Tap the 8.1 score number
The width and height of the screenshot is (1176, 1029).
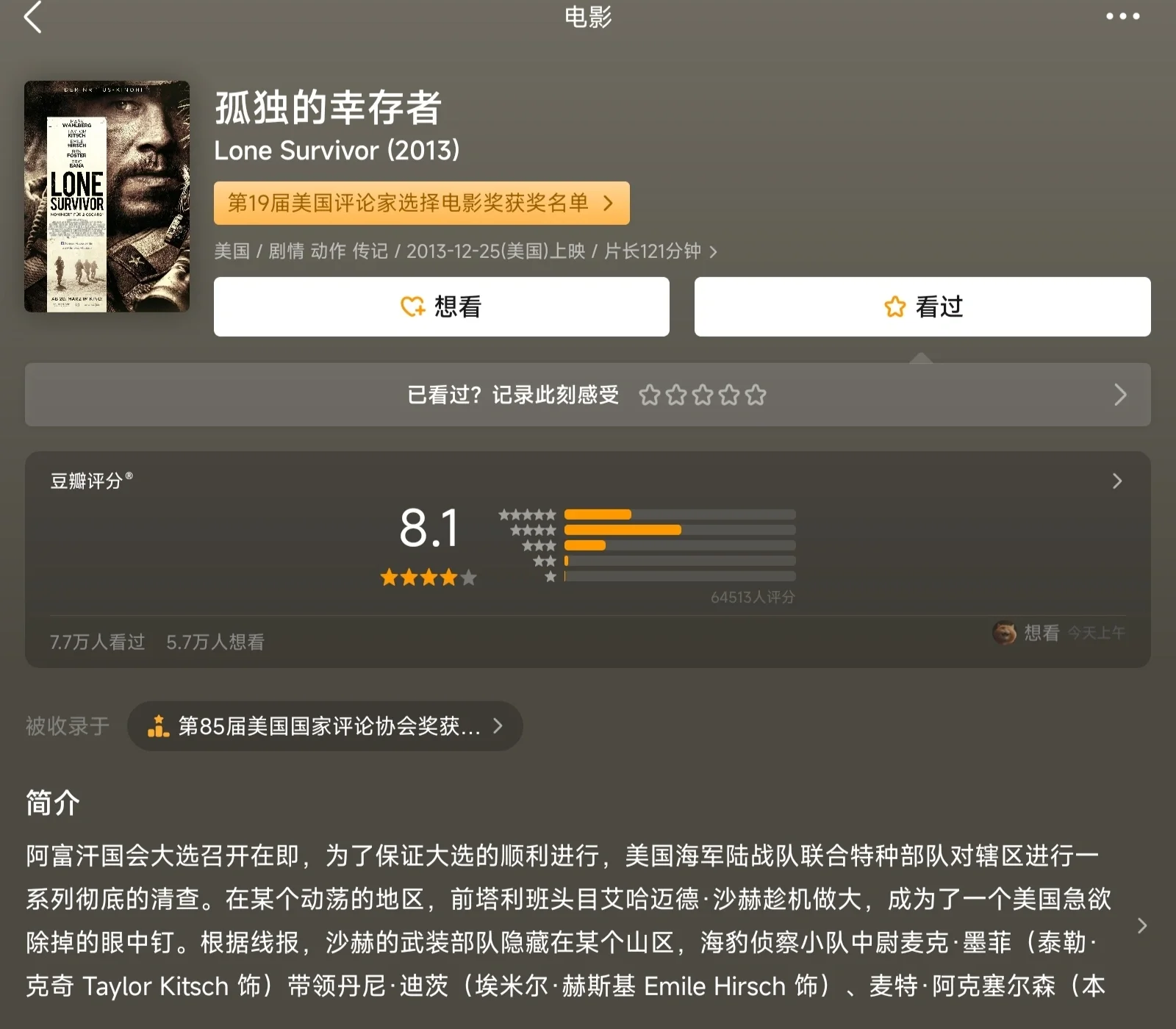tap(429, 528)
